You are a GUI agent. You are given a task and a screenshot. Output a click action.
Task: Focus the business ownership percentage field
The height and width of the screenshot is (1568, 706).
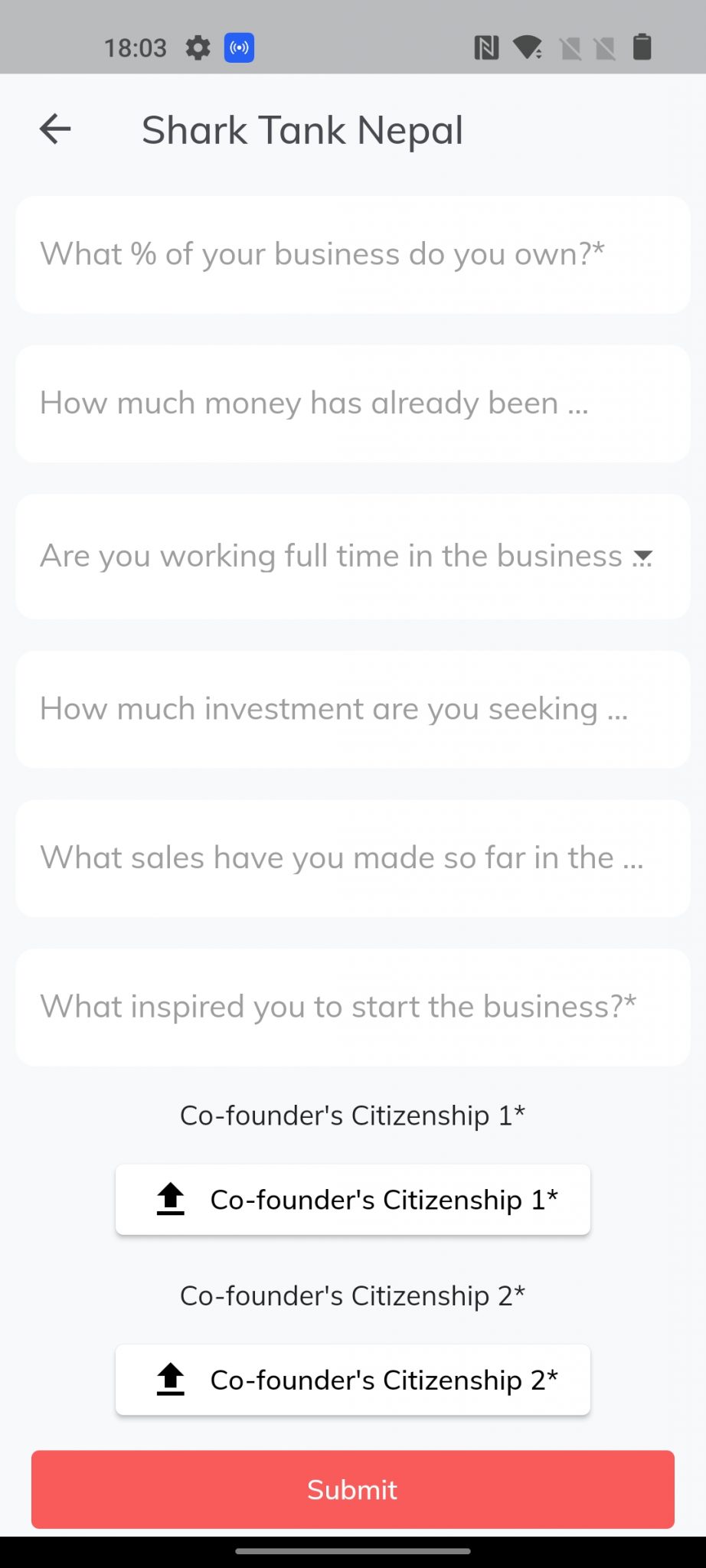pos(352,253)
